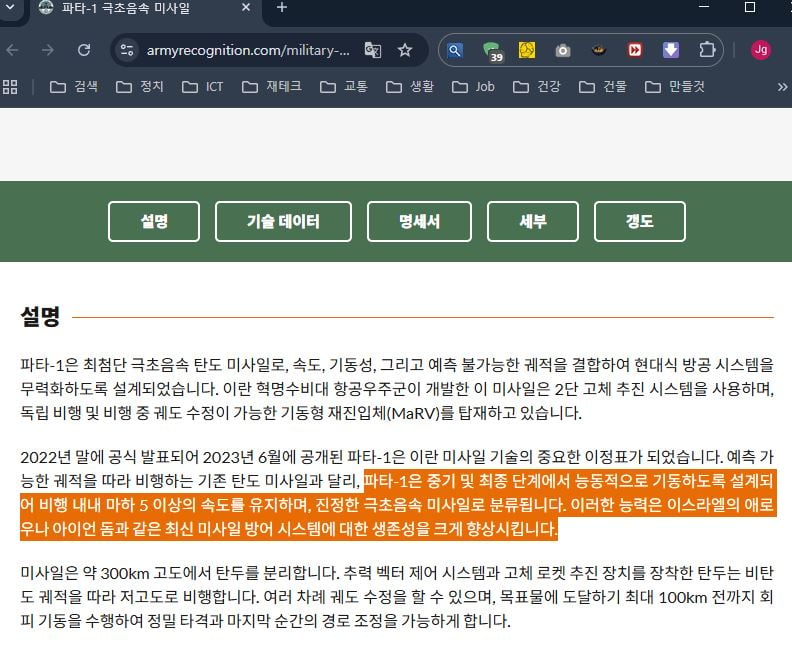Open the tab search dropdown chevron
The image size is (792, 654).
[x=10, y=8]
